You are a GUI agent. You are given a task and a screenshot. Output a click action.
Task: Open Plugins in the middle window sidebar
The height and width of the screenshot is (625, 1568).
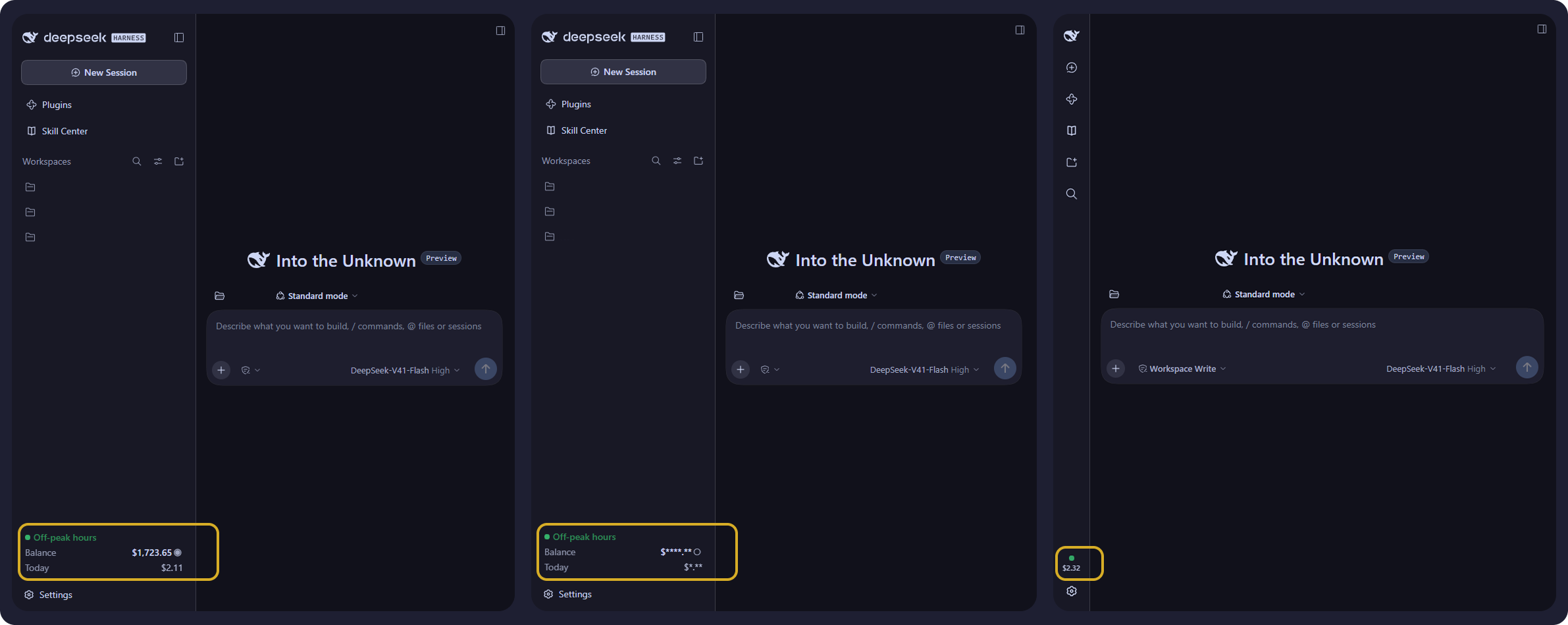569,104
